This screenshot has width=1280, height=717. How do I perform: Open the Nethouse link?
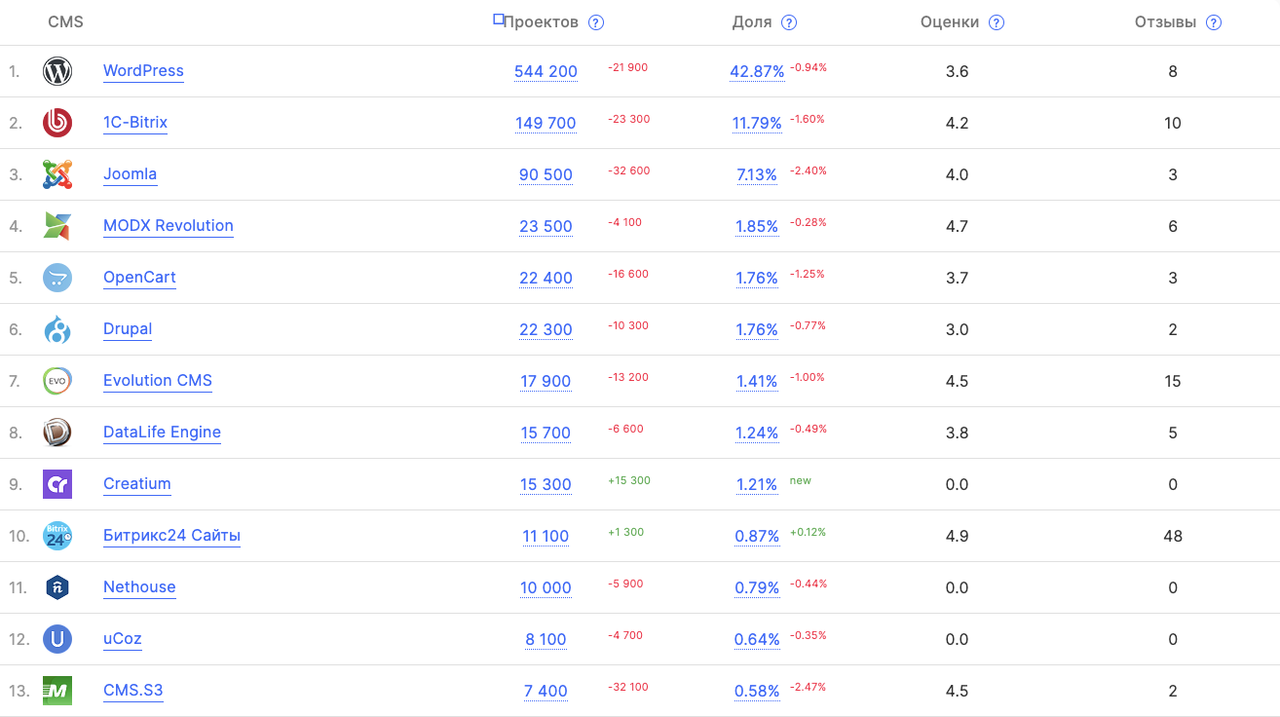[139, 587]
